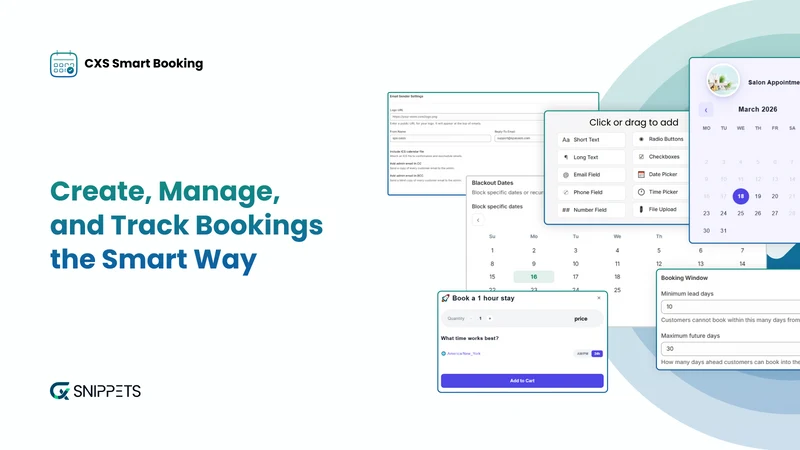Click the What time works best? label
Screen dimensions: 800x450
(x=469, y=338)
